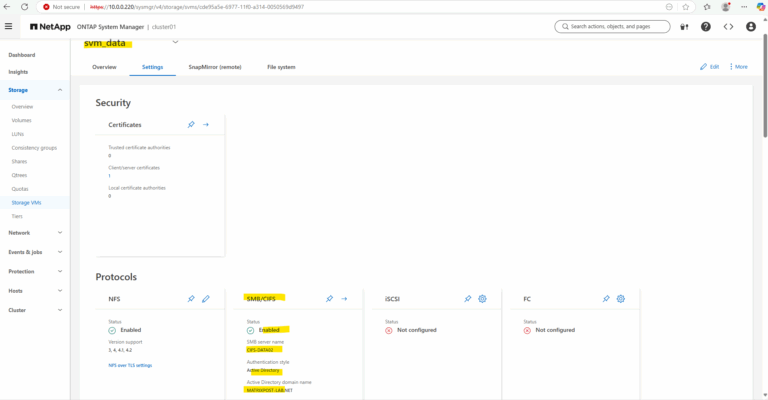Open Storage Overview in sidebar
The image size is (768, 400).
[x=23, y=107]
